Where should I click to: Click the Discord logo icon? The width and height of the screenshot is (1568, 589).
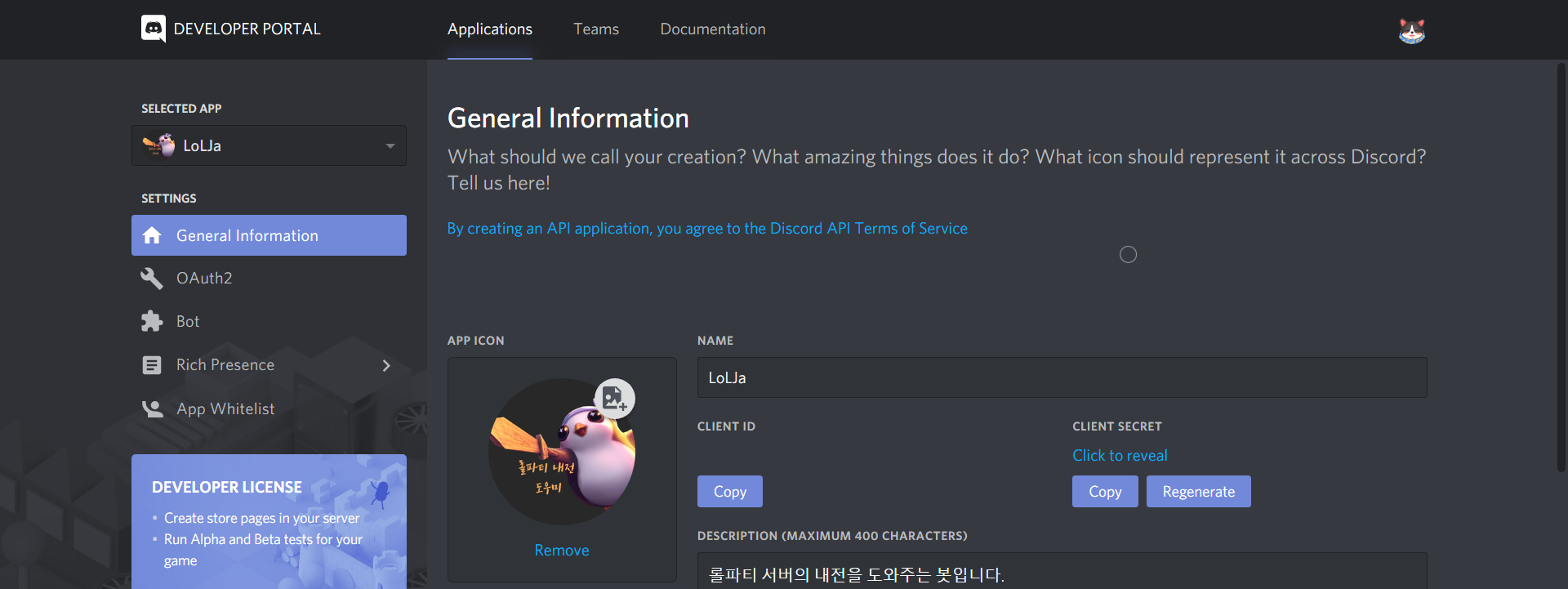pyautogui.click(x=154, y=29)
